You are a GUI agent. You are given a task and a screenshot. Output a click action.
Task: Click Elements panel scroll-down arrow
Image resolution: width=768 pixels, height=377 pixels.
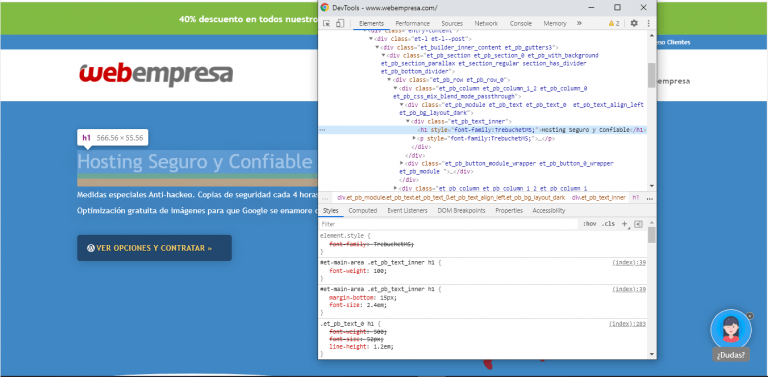coord(651,186)
